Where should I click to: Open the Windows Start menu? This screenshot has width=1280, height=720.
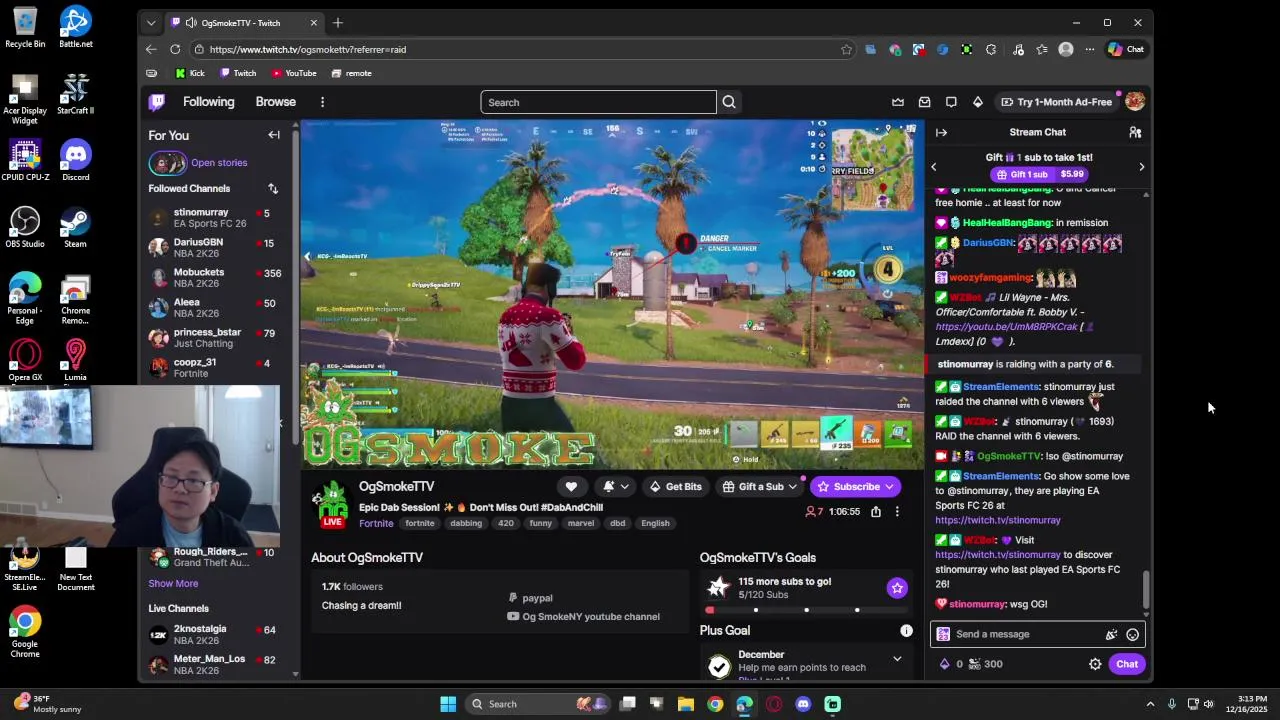(x=448, y=704)
